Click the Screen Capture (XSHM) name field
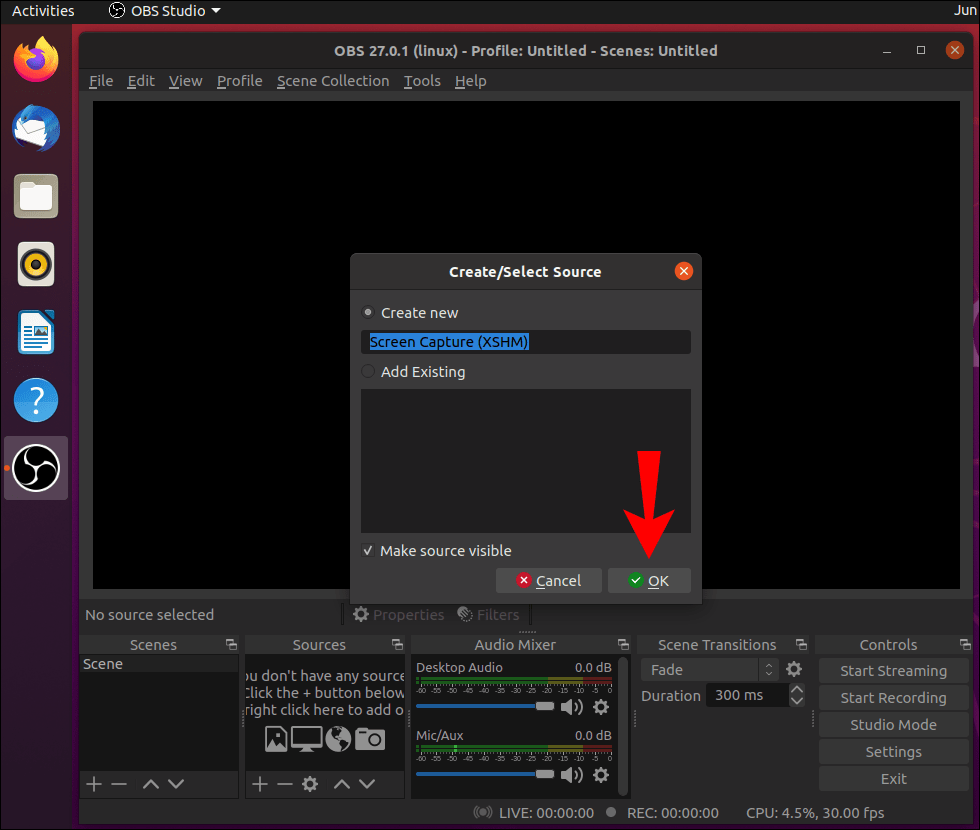Screen dimensions: 980x830 click(525, 342)
